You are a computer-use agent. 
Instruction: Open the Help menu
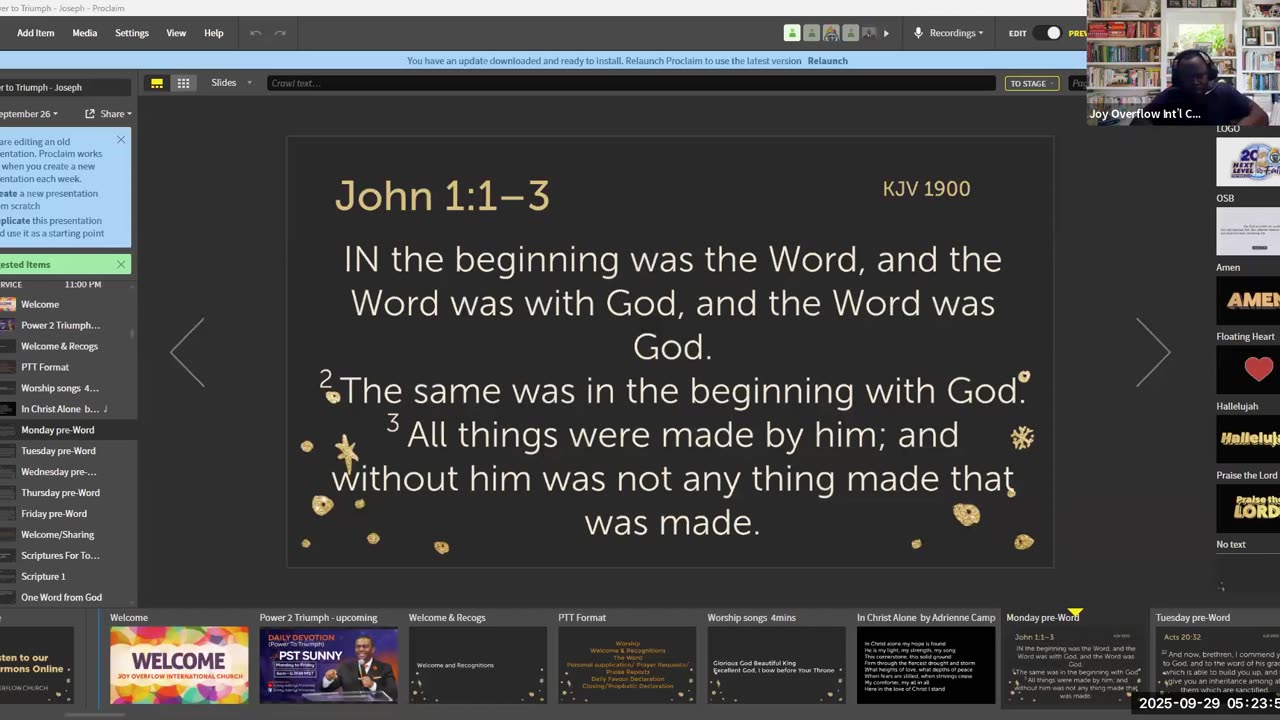(214, 33)
